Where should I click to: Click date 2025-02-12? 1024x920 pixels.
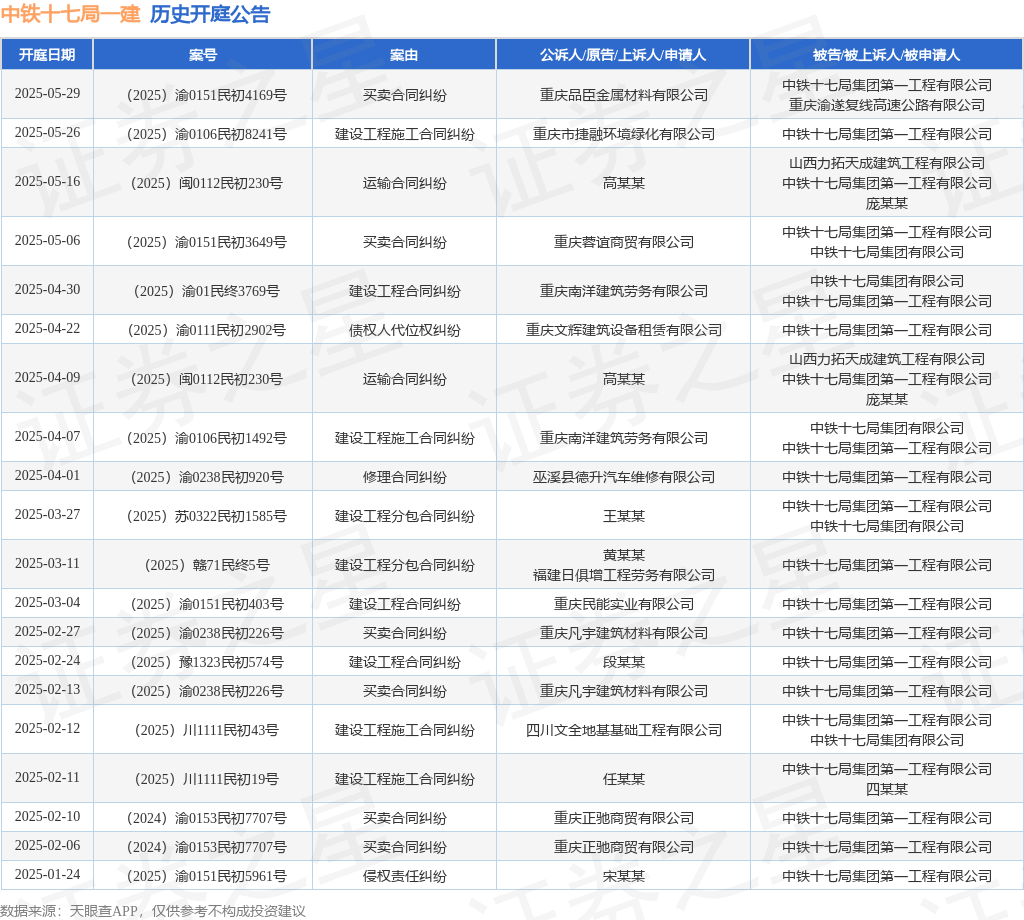[x=47, y=729]
